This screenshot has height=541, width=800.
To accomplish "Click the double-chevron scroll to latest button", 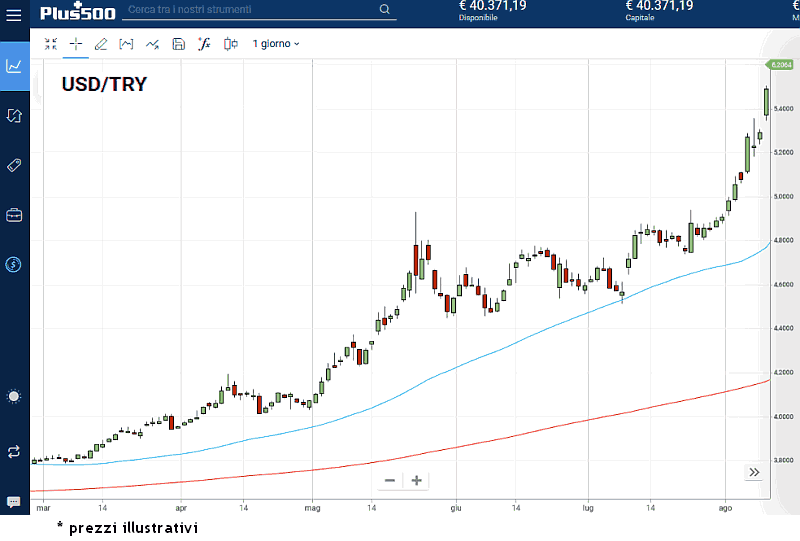I will [x=754, y=473].
